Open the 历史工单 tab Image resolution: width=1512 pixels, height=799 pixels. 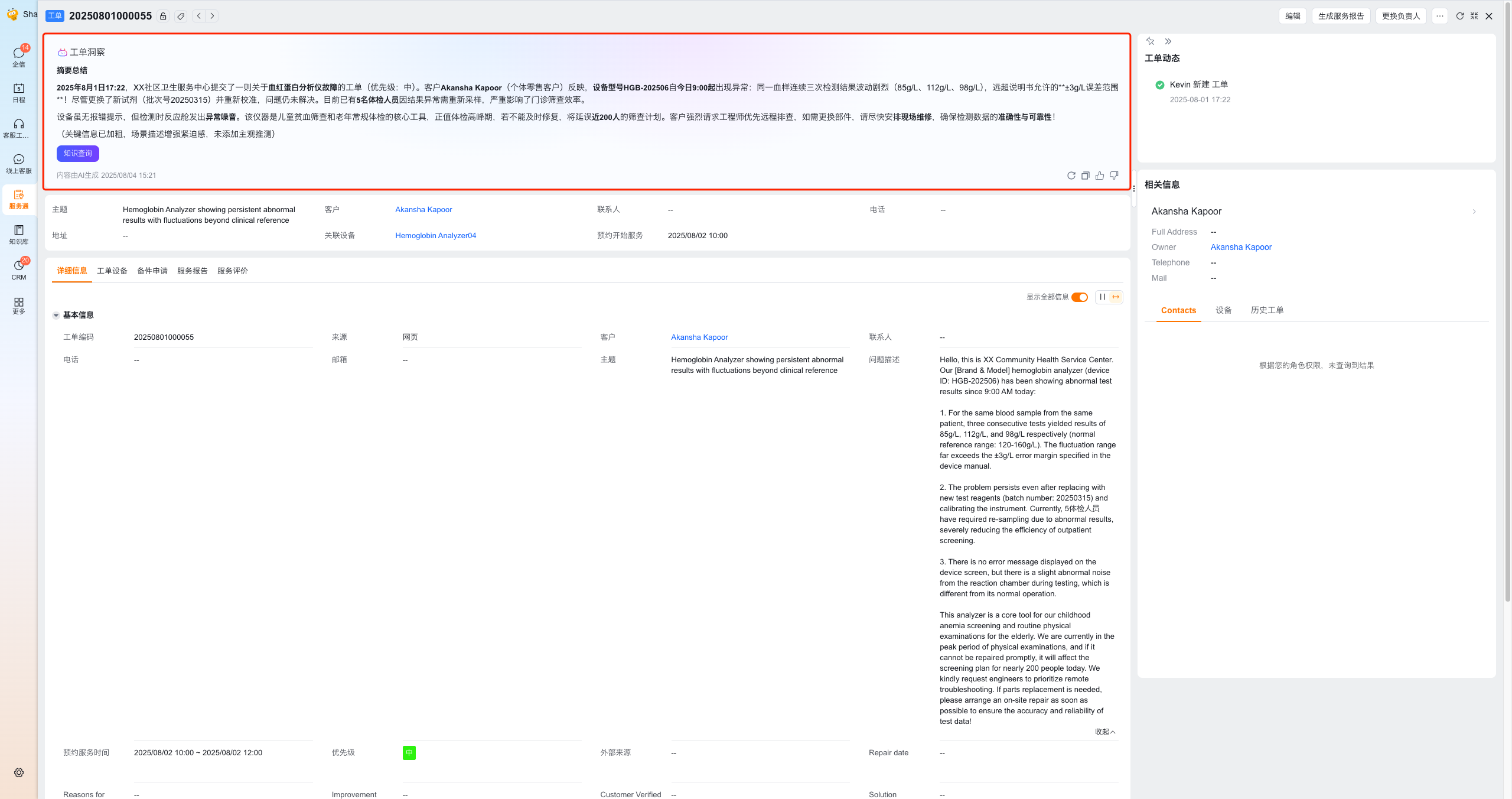pyautogui.click(x=1267, y=310)
